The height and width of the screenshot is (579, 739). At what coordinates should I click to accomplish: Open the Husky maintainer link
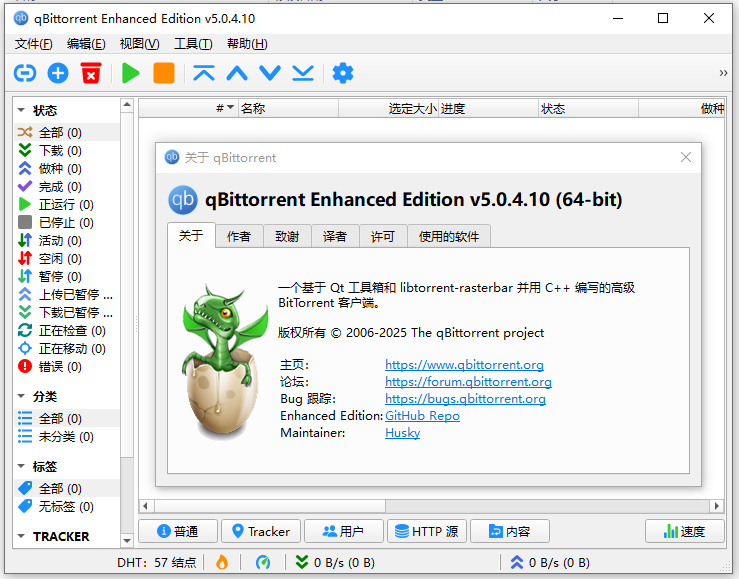coord(402,432)
